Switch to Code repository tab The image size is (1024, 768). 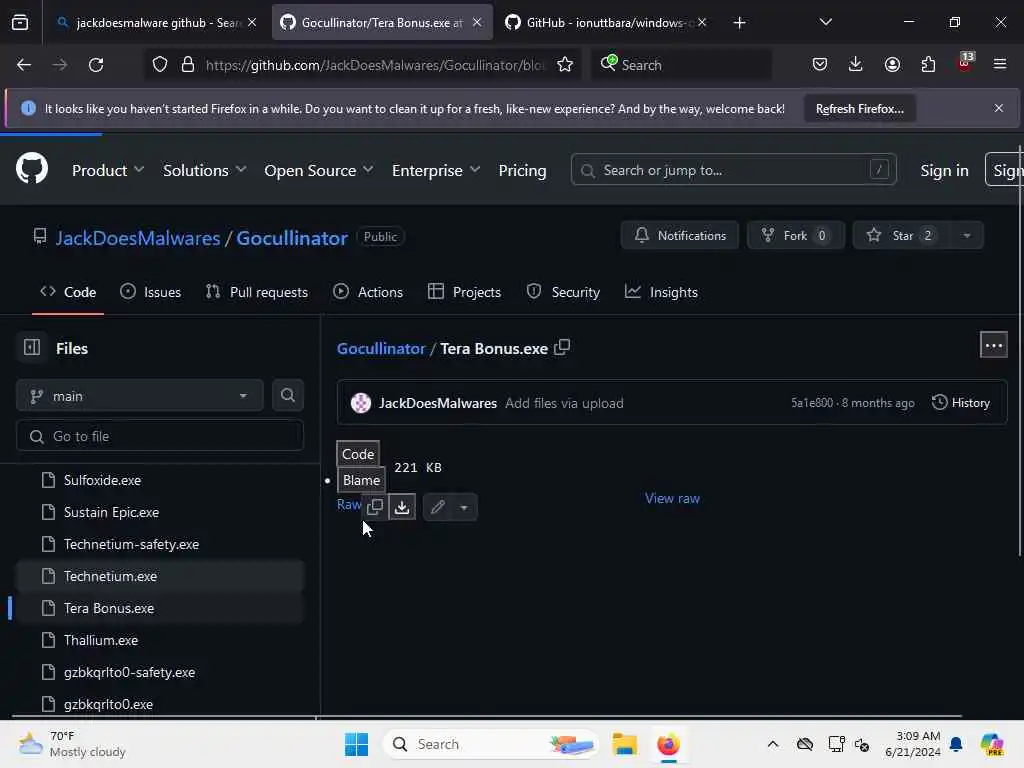[x=68, y=292]
